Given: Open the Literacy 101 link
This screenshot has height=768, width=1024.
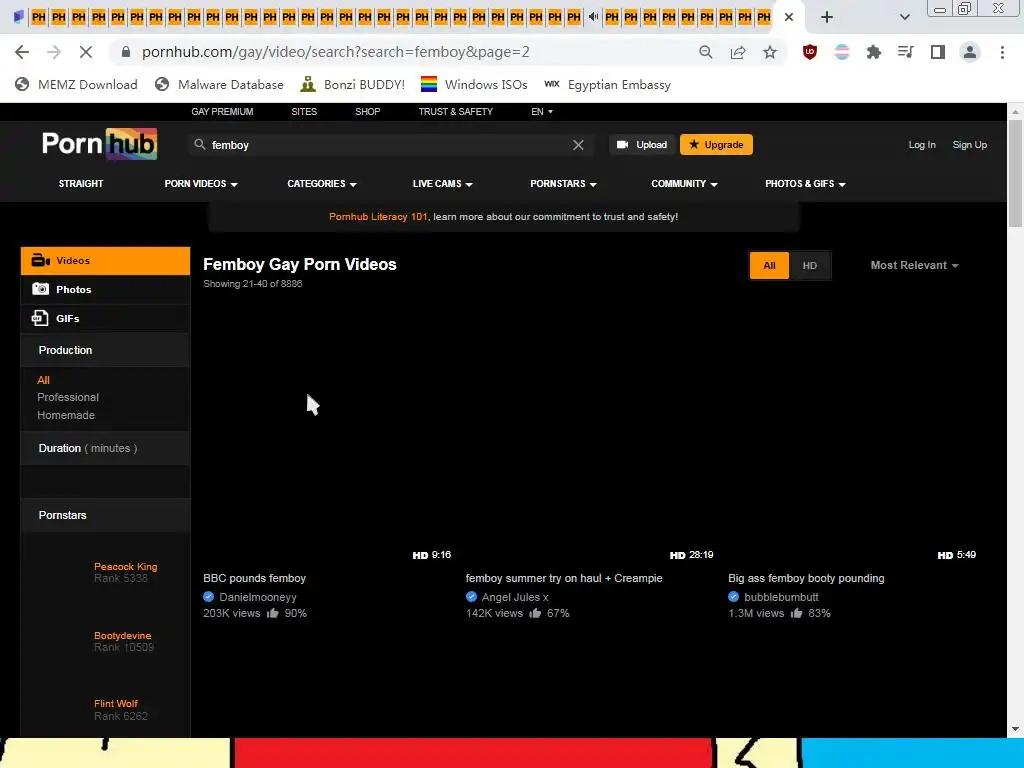Looking at the screenshot, I should tap(378, 217).
